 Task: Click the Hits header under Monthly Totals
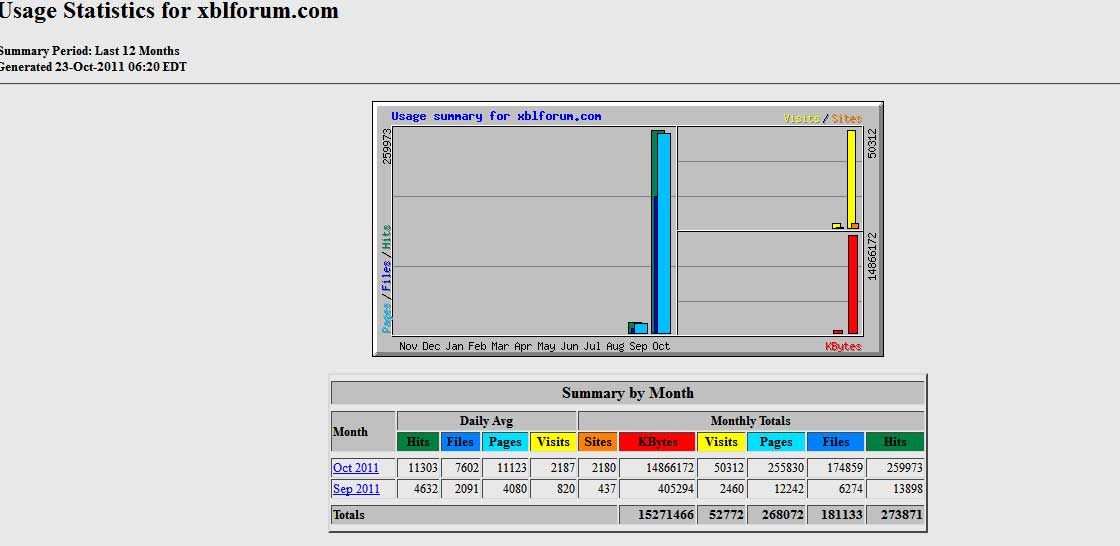pos(895,441)
